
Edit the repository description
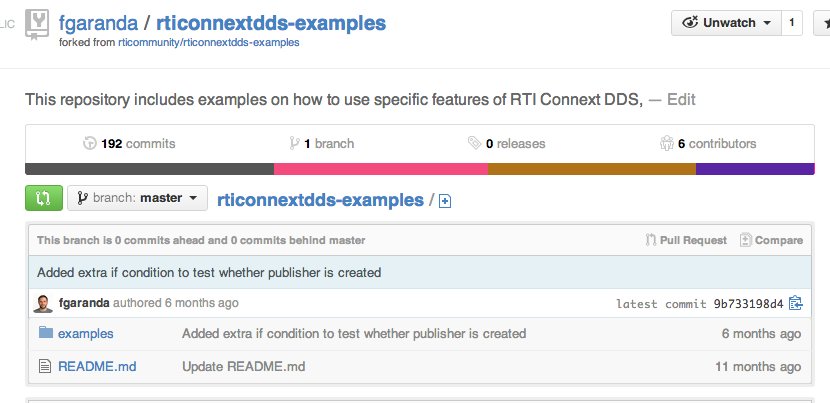click(x=681, y=99)
